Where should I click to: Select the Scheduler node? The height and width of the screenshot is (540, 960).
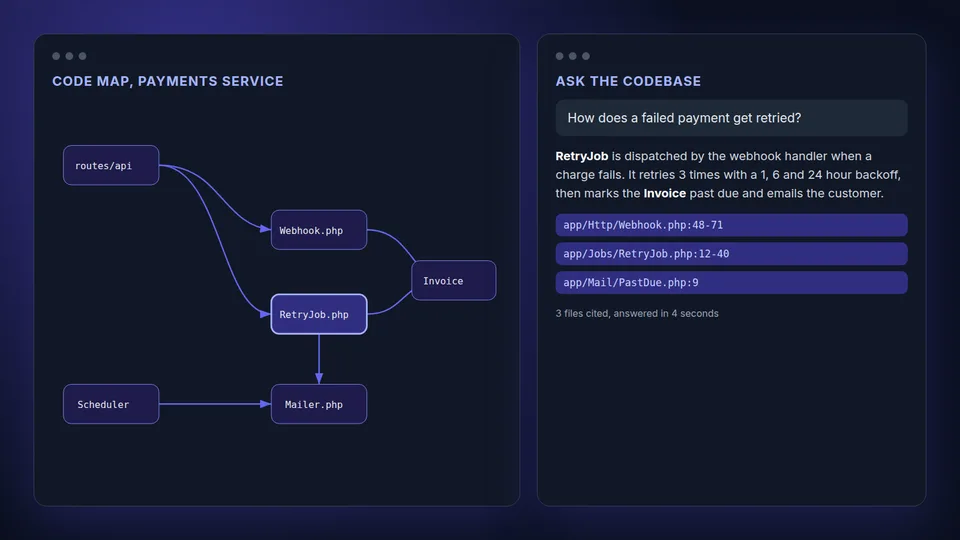(111, 404)
